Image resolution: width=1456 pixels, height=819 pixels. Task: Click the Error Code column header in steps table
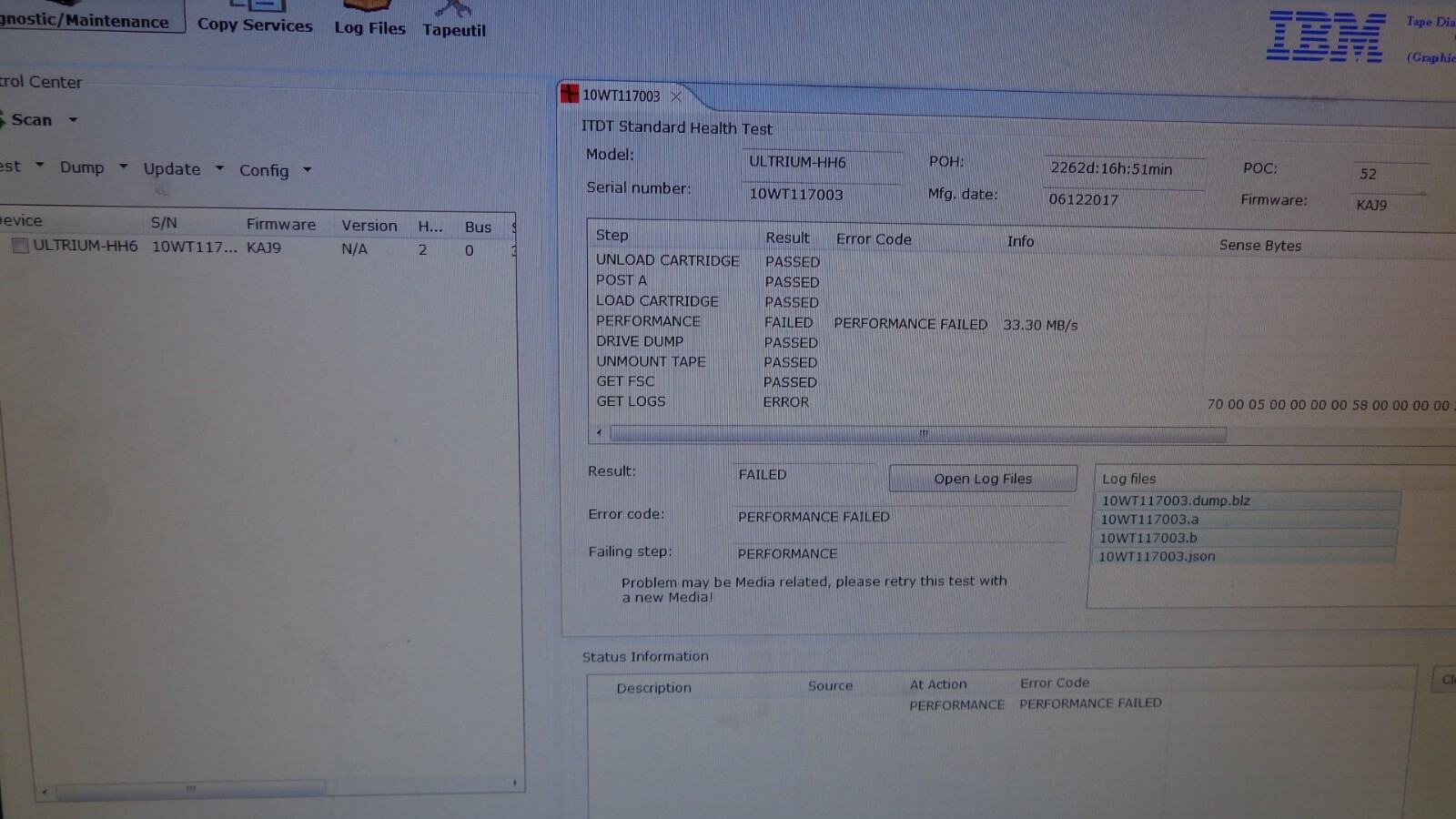pyautogui.click(x=874, y=238)
